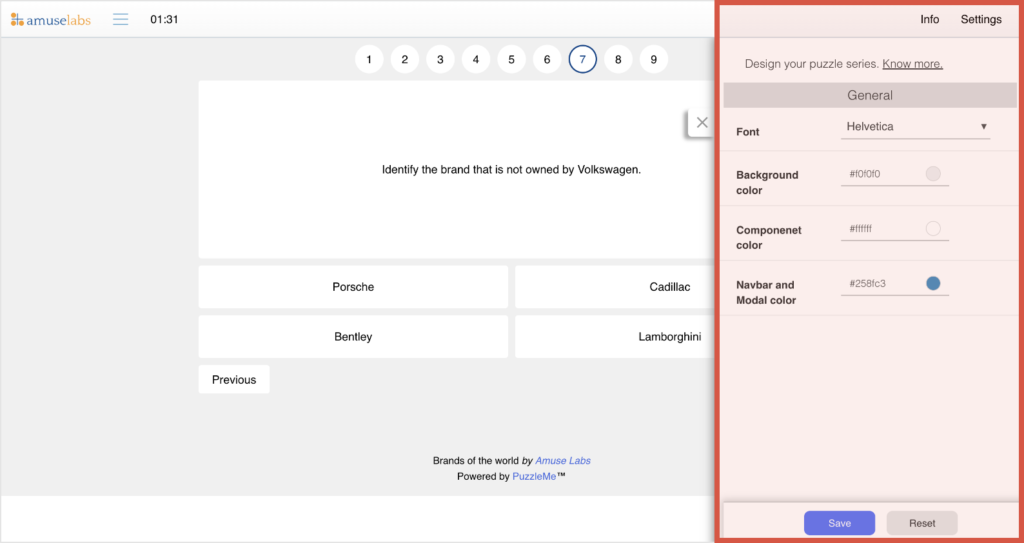The width and height of the screenshot is (1024, 543).
Task: Click the Previous button
Action: coord(234,380)
